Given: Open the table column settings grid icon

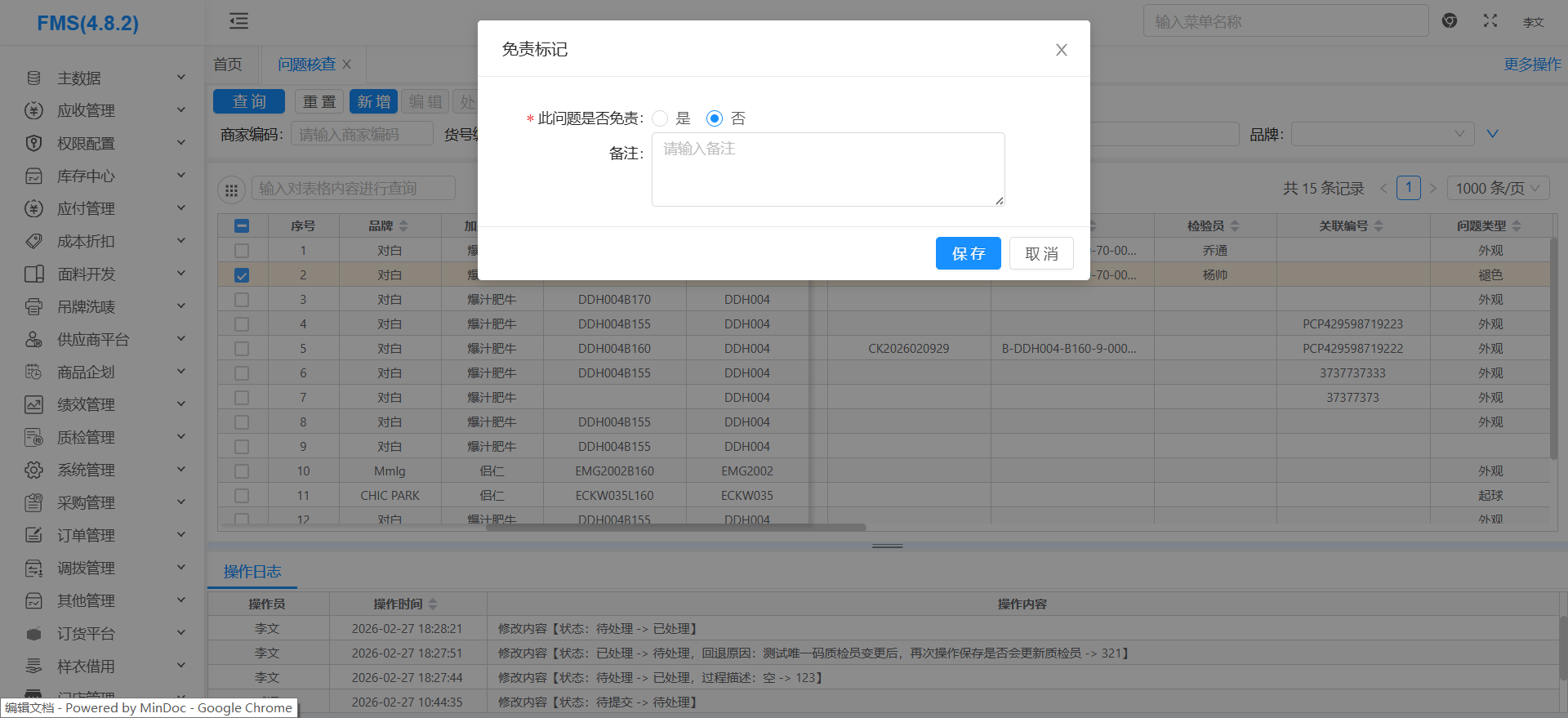Looking at the screenshot, I should (231, 190).
